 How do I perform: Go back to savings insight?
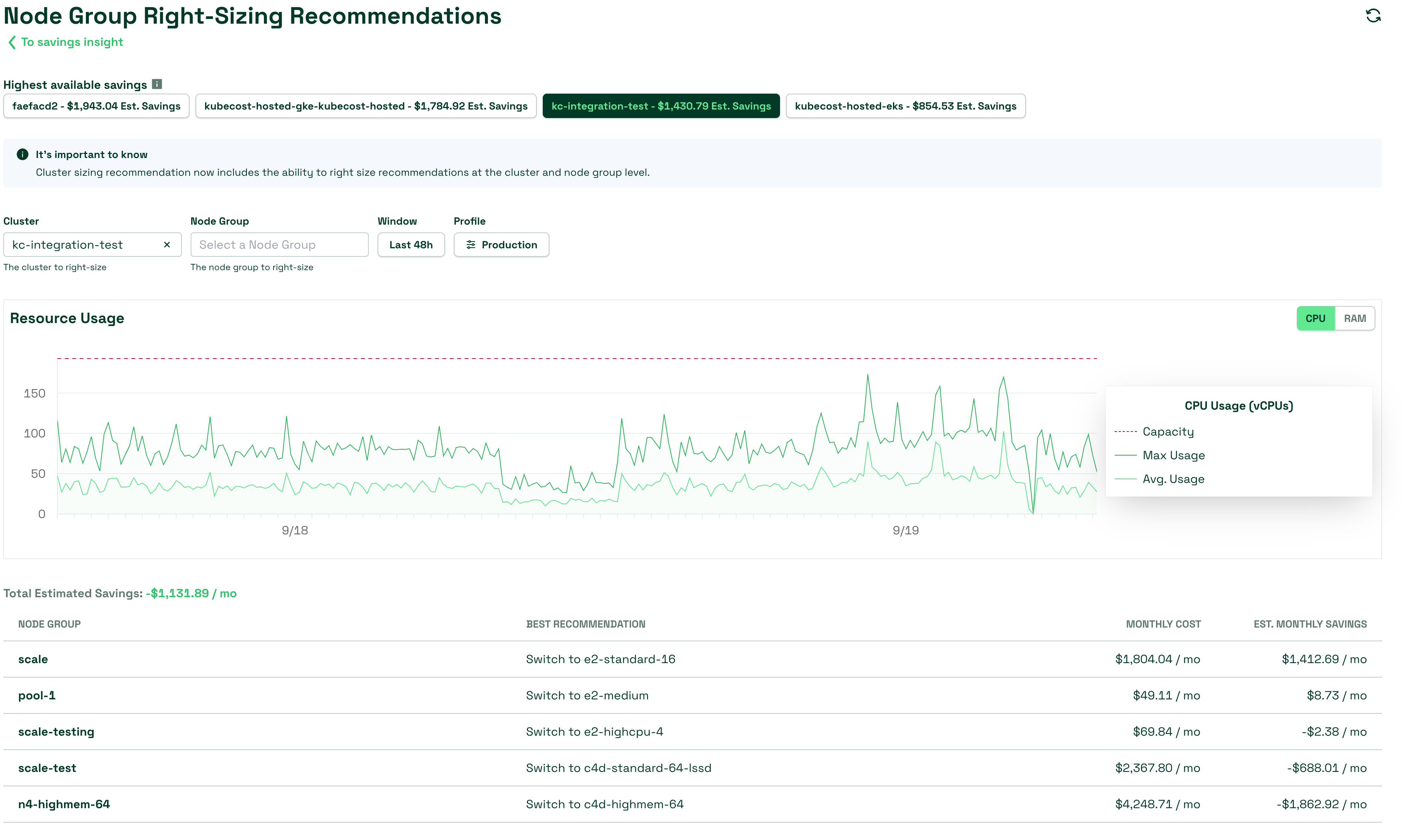71,43
